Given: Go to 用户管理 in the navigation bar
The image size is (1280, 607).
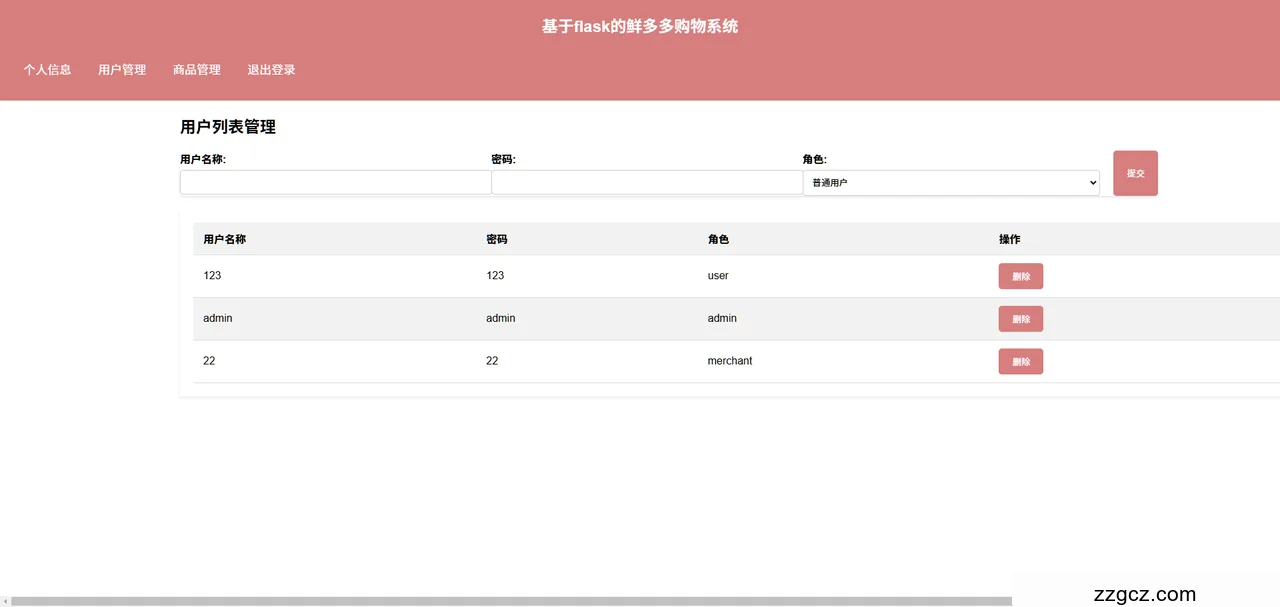Looking at the screenshot, I should click(122, 70).
